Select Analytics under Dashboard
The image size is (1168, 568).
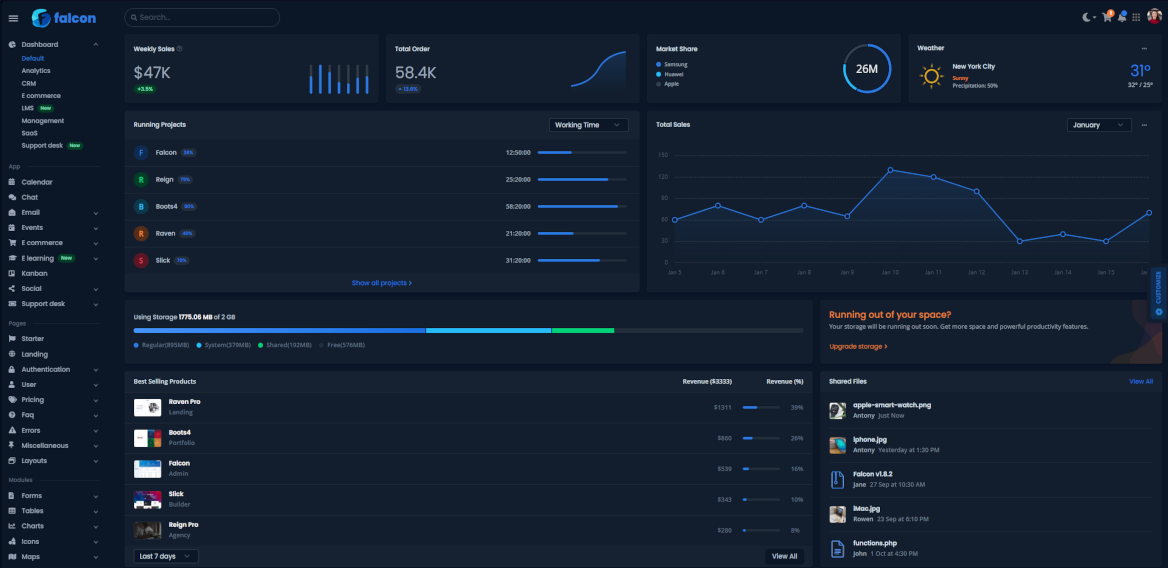click(x=36, y=71)
